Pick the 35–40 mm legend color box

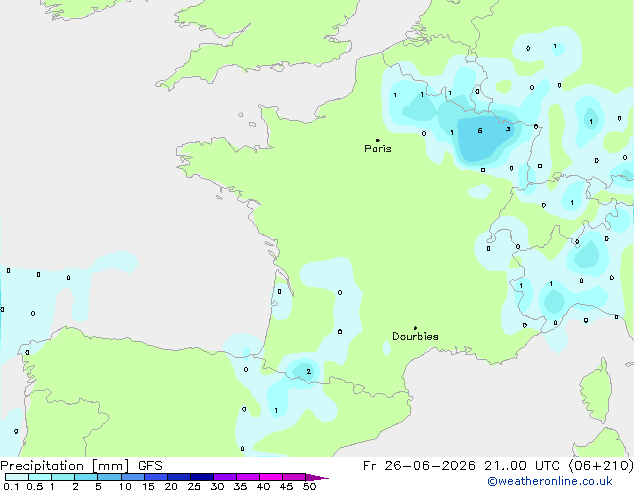(x=248, y=477)
